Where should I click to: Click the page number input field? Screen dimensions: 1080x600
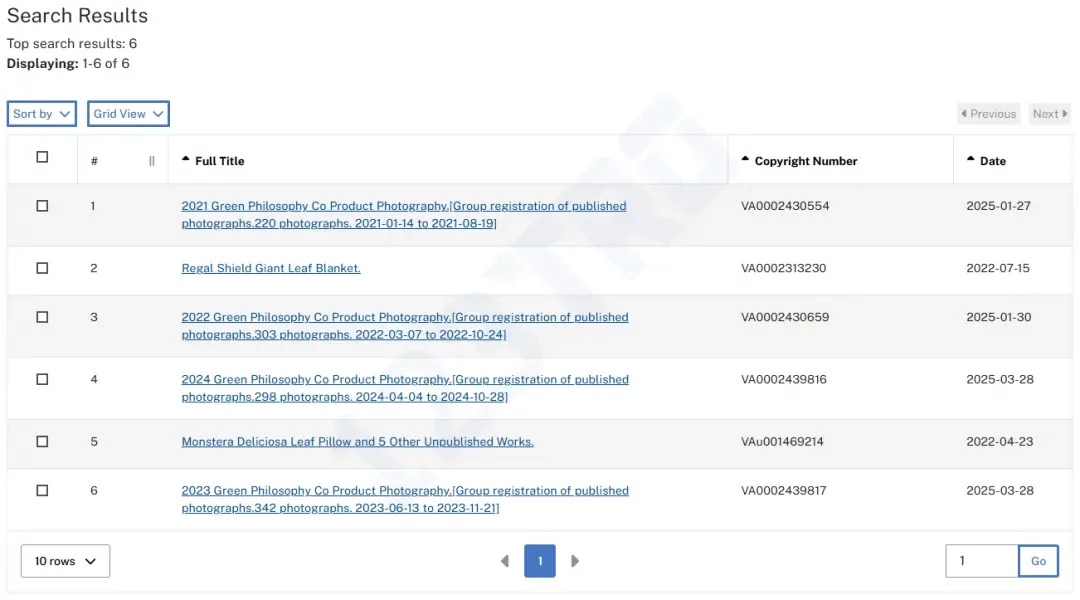coord(981,561)
